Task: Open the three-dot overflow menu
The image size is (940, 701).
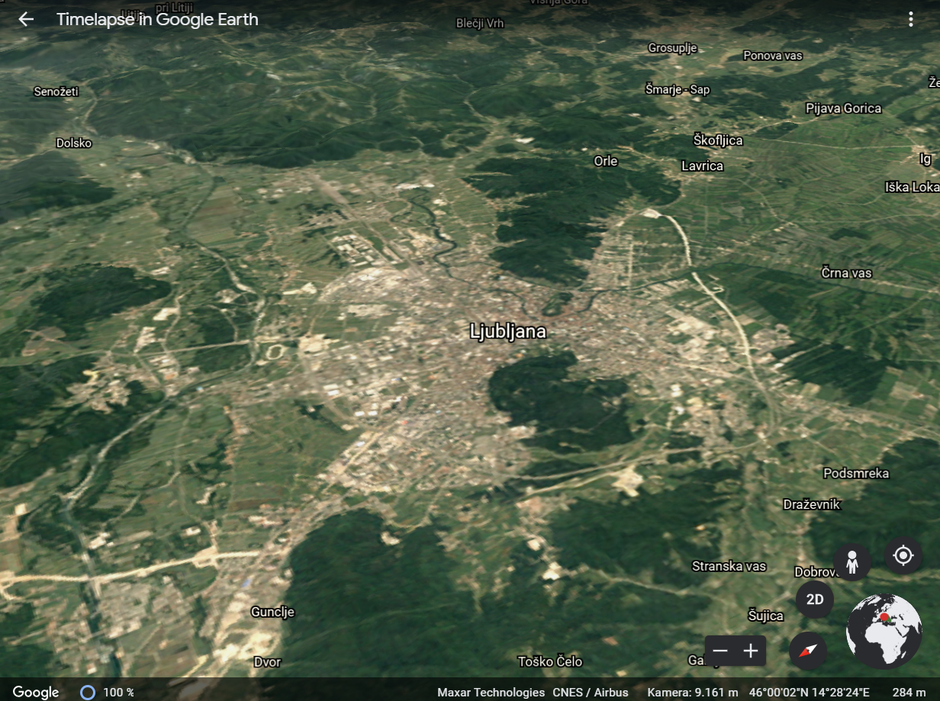Action: click(x=910, y=18)
